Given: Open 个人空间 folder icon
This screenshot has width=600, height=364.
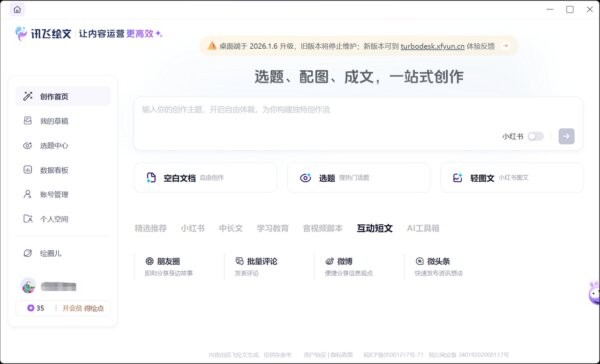Looking at the screenshot, I should (x=28, y=219).
